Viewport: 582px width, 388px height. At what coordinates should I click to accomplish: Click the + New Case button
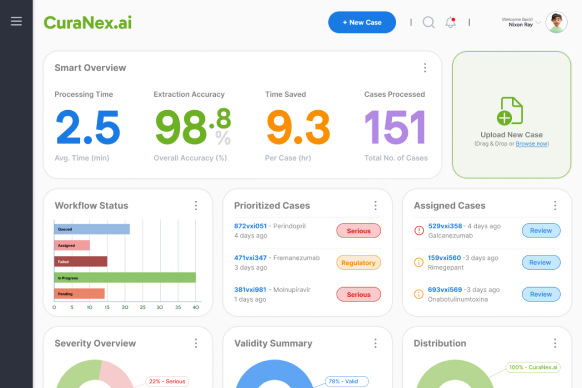click(362, 22)
